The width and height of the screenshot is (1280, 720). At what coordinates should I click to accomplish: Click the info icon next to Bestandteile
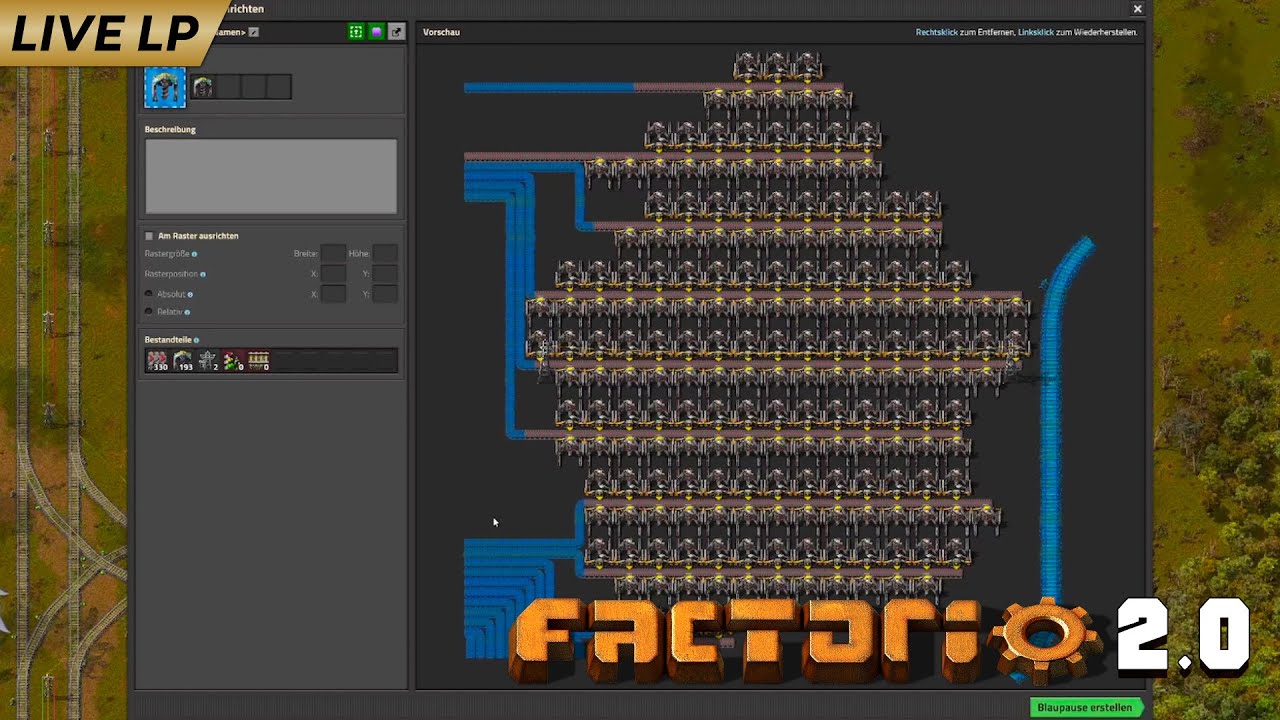(x=196, y=340)
